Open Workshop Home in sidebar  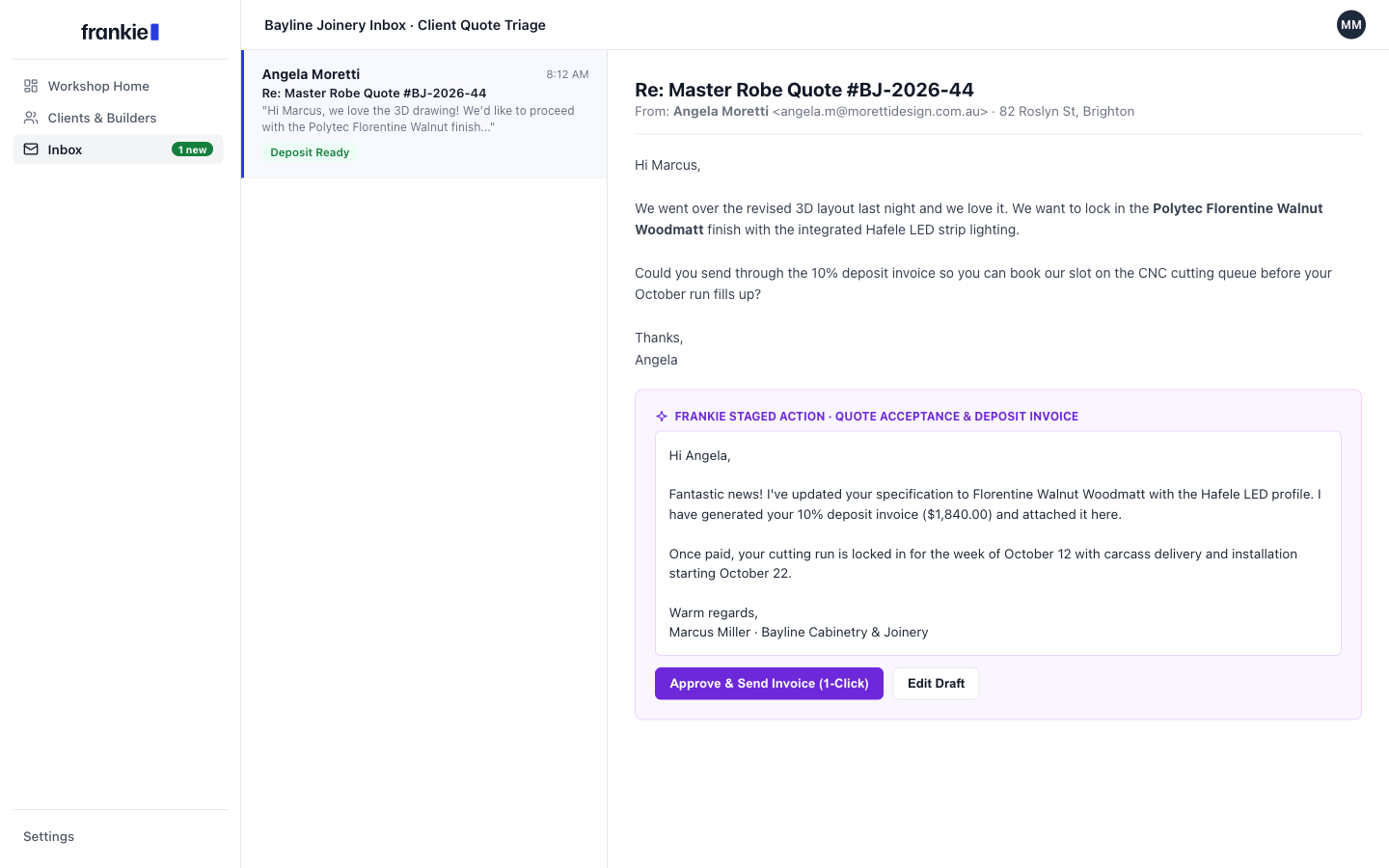click(119, 86)
